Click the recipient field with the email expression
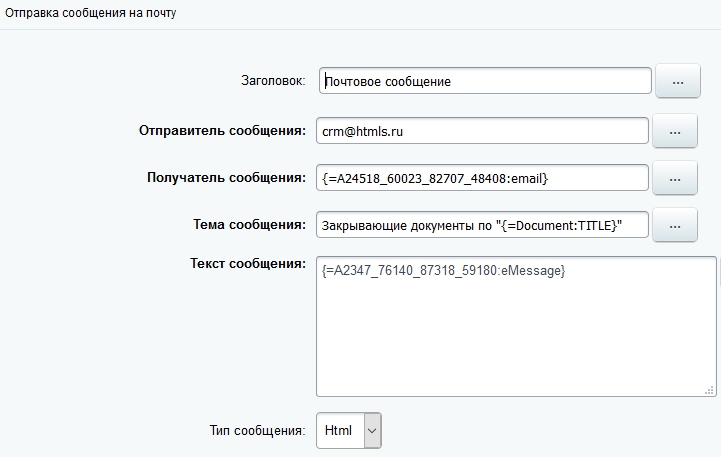 (x=484, y=178)
